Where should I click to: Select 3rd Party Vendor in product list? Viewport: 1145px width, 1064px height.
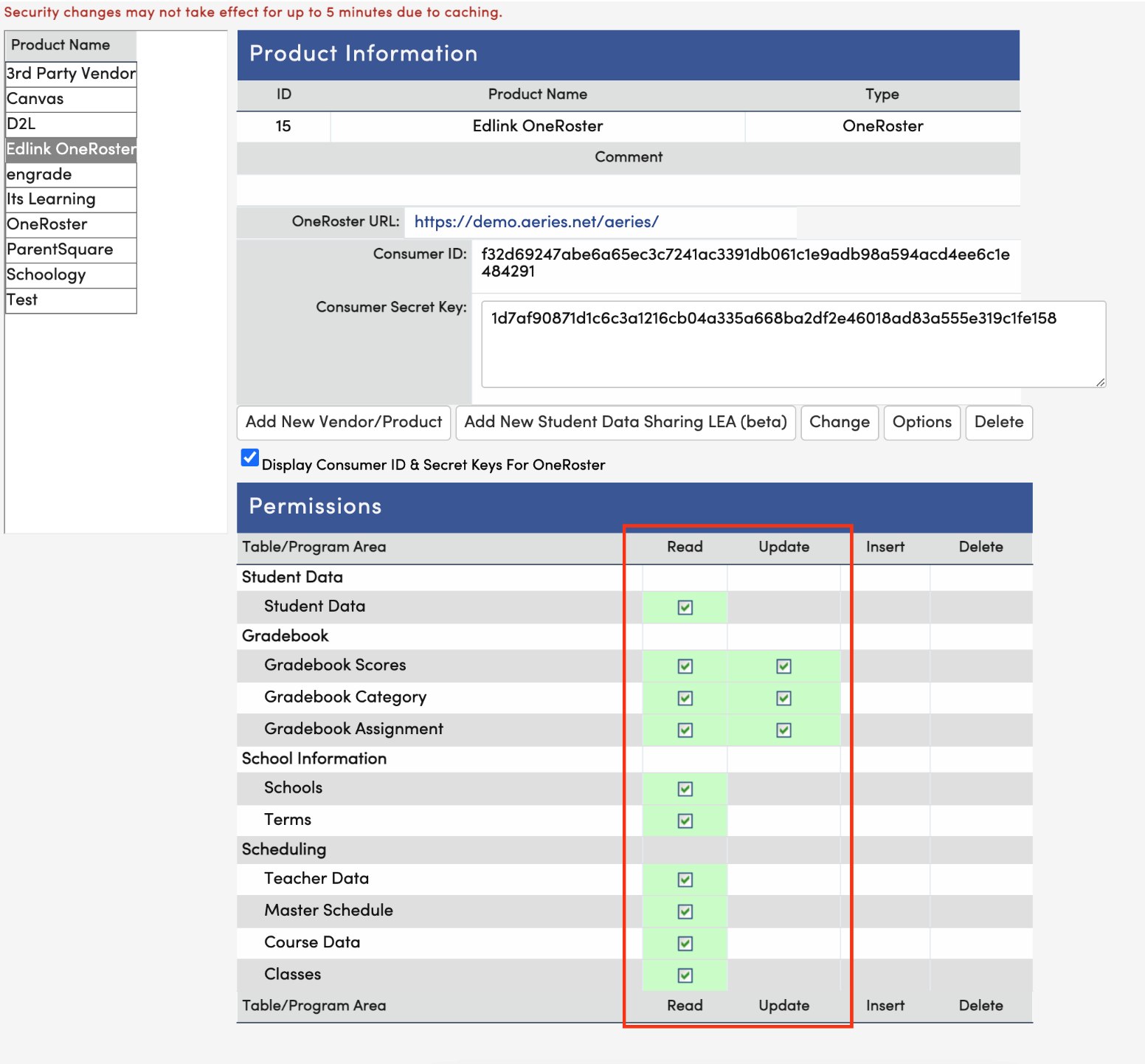pyautogui.click(x=71, y=74)
